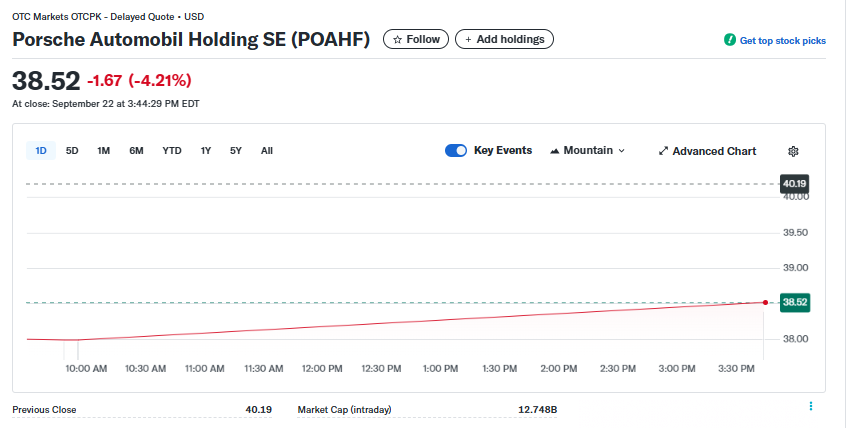Click the Porsche Automobil Holding SE title
Image resolution: width=846 pixels, height=428 pixels.
(191, 39)
